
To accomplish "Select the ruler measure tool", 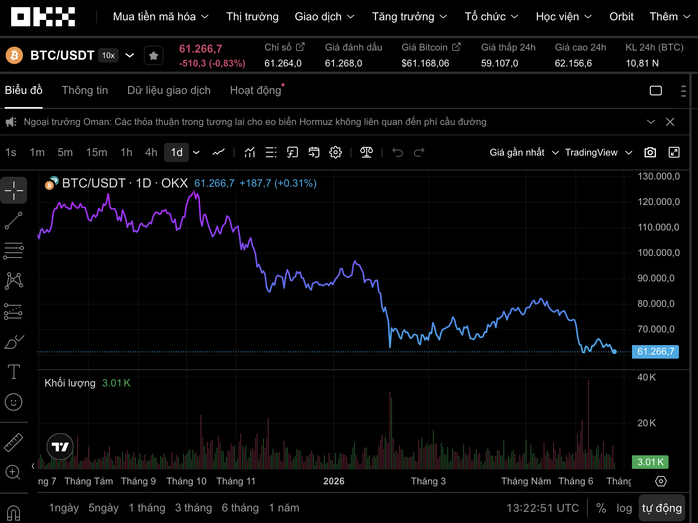I will (x=13, y=442).
